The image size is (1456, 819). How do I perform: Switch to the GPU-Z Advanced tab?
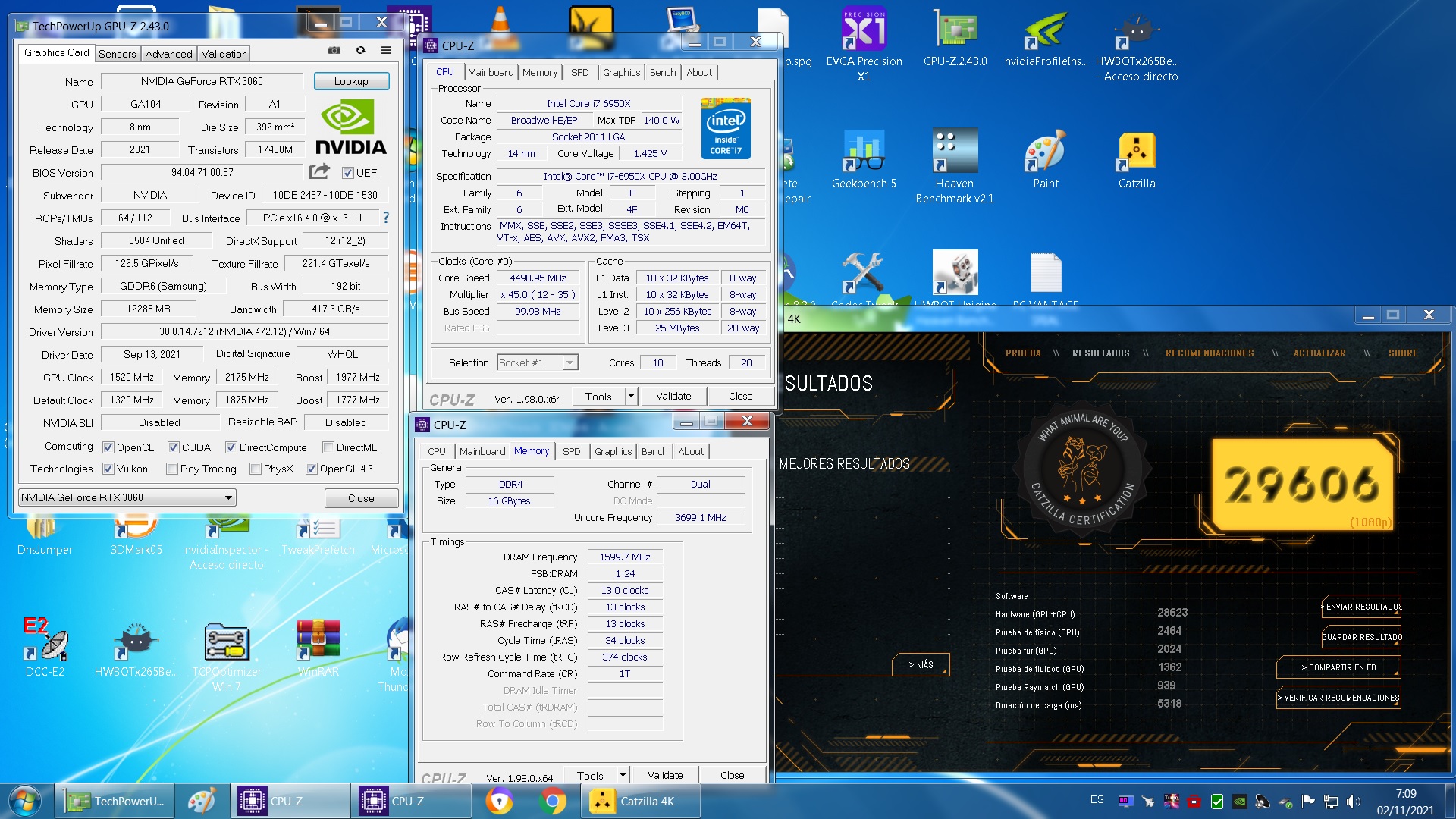click(x=168, y=54)
